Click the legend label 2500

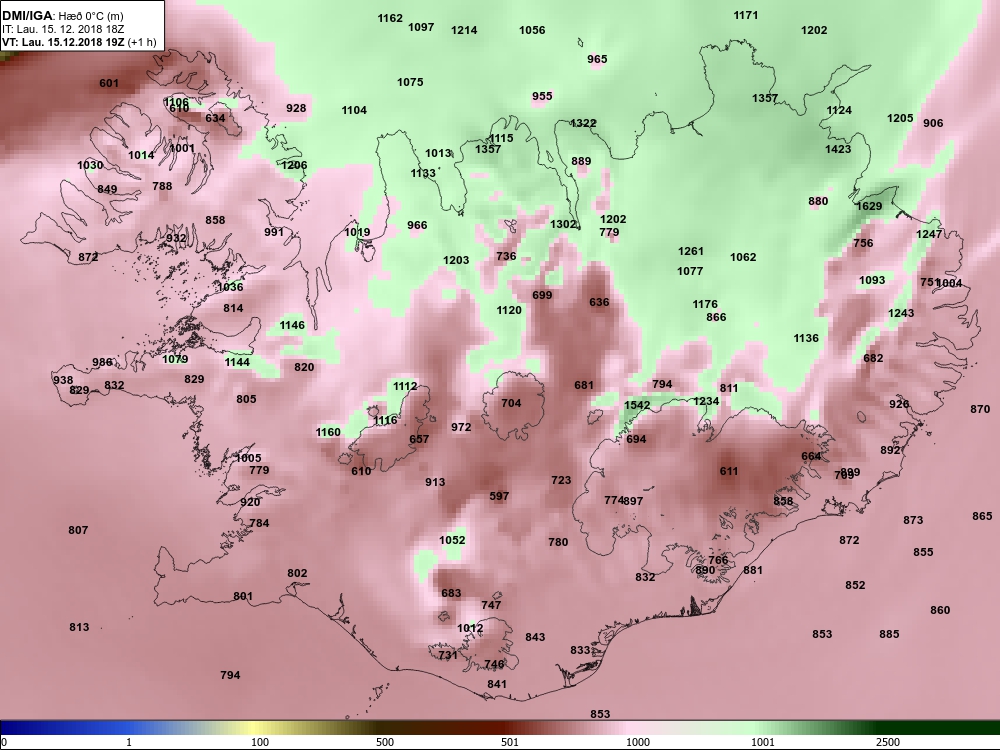click(x=887, y=742)
